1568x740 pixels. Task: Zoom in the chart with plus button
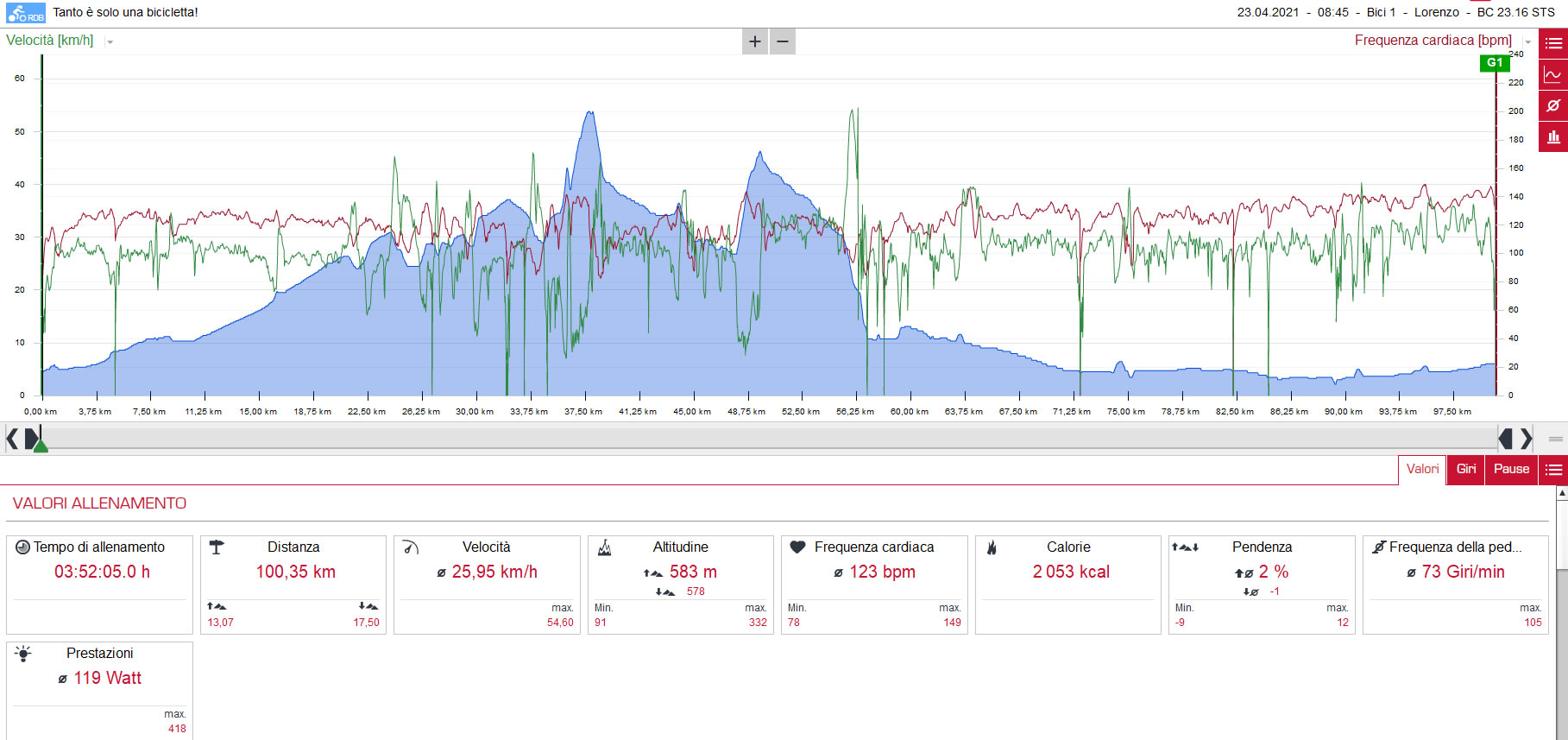tap(755, 41)
